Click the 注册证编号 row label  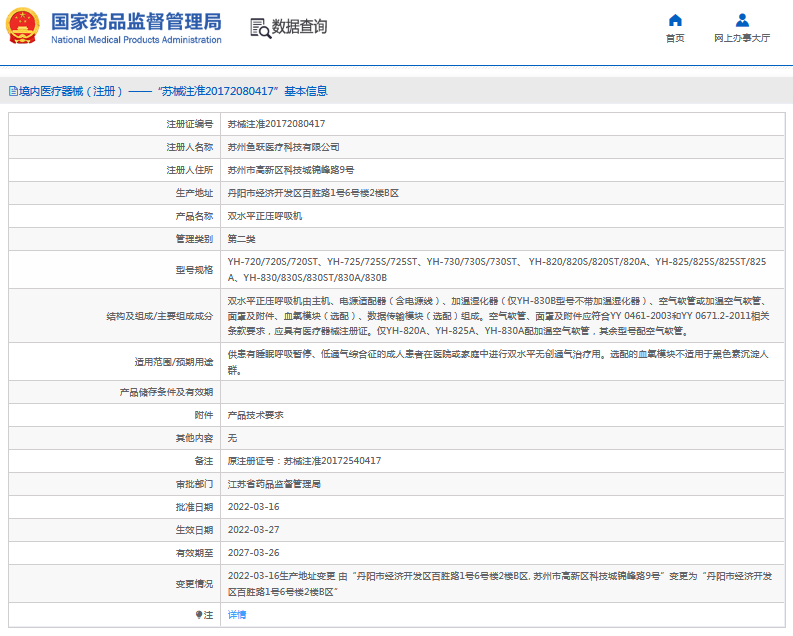click(190, 124)
